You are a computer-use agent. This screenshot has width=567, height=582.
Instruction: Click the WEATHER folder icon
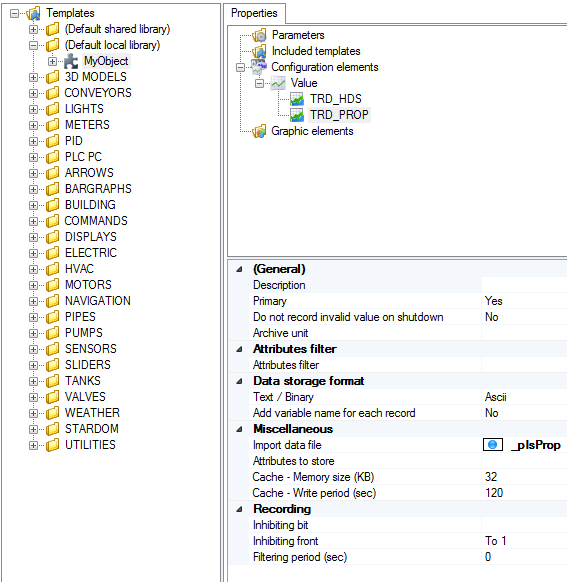[52, 413]
